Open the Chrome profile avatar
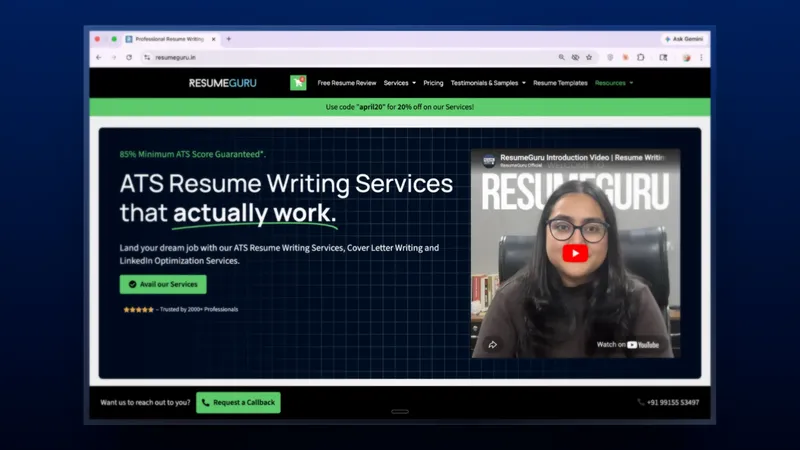 pyautogui.click(x=686, y=58)
